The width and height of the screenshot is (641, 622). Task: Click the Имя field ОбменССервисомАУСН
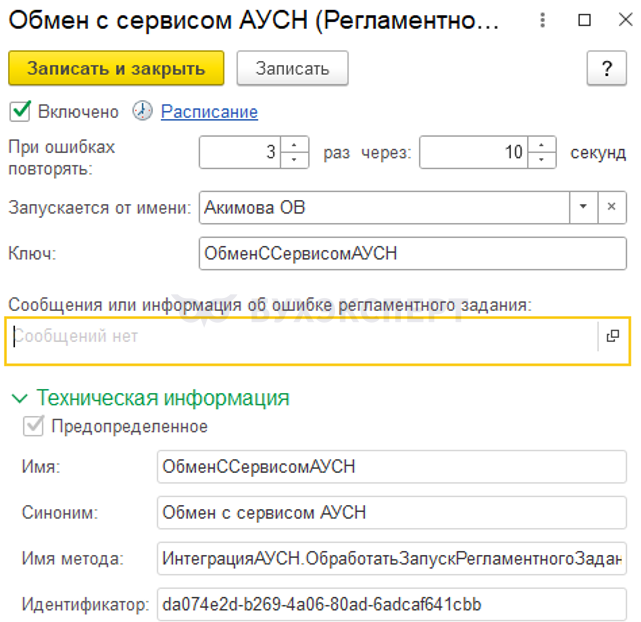[x=392, y=467]
